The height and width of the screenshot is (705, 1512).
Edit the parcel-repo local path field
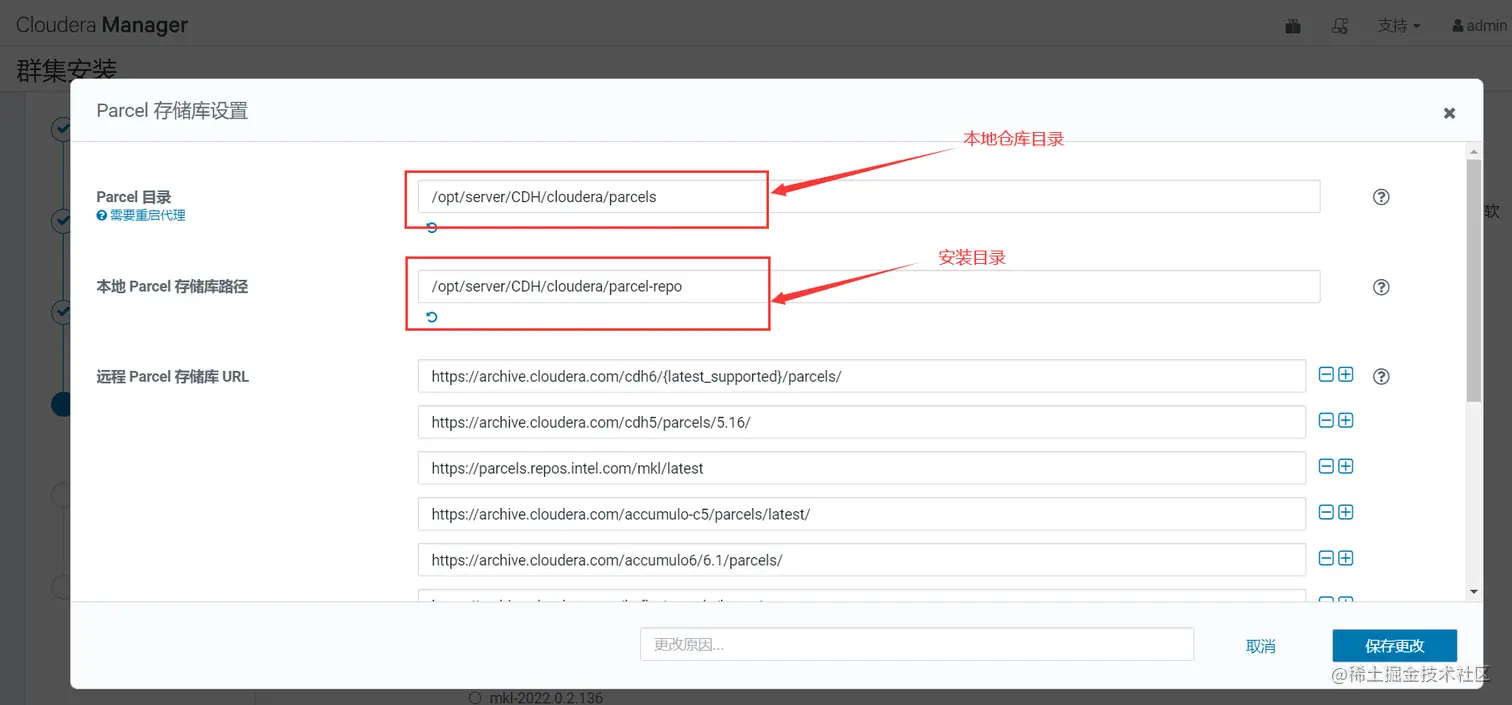[x=869, y=286]
